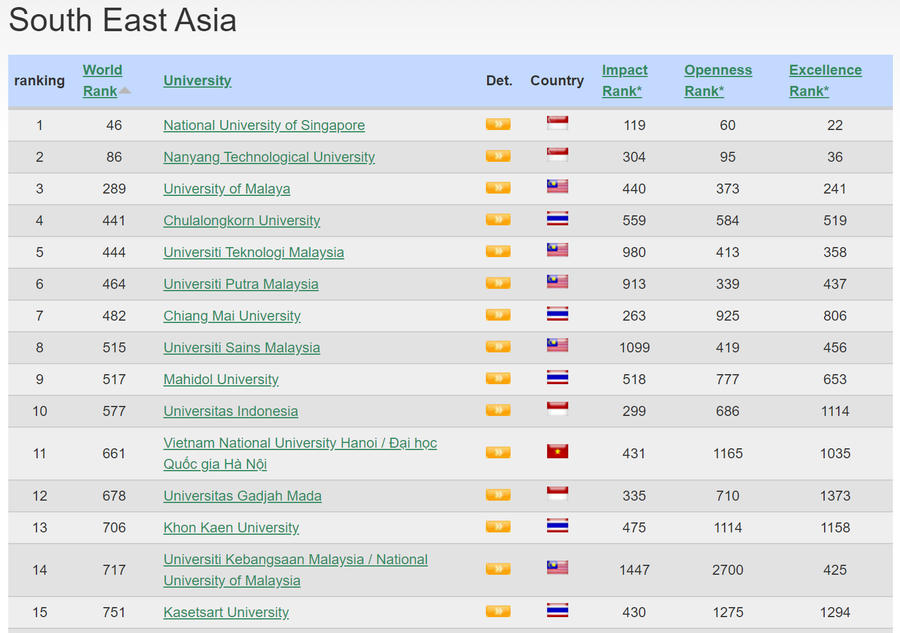Open details for Chiang Mai University
This screenshot has width=900, height=633.
pos(497,315)
